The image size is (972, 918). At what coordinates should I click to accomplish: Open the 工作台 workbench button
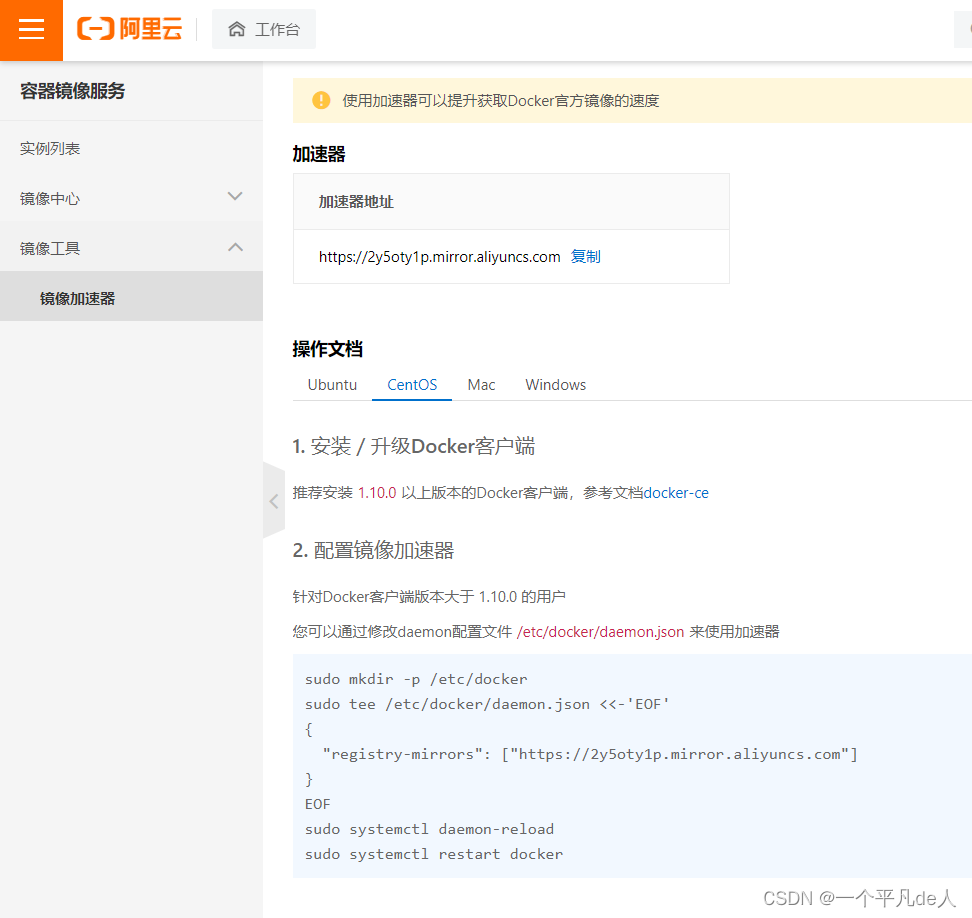point(264,29)
